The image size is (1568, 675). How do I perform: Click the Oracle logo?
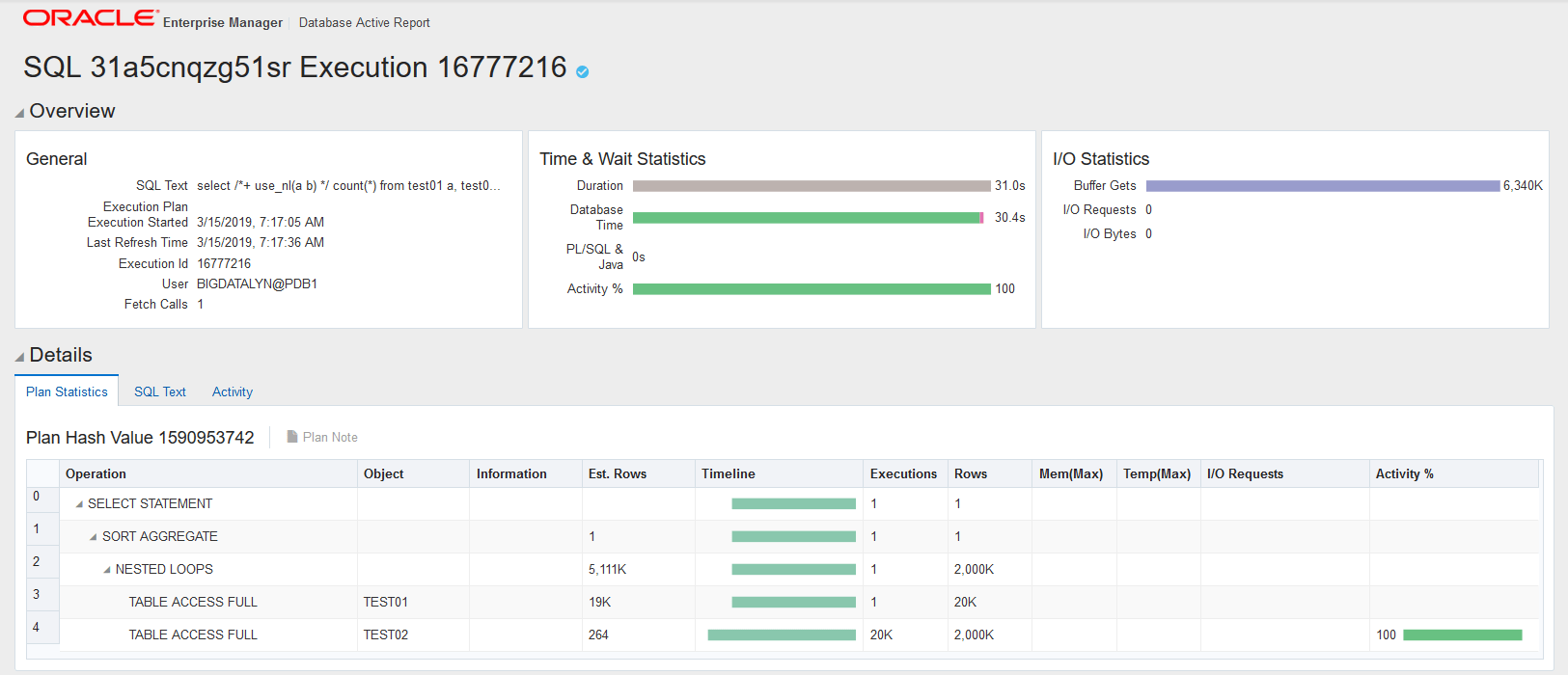[91, 18]
